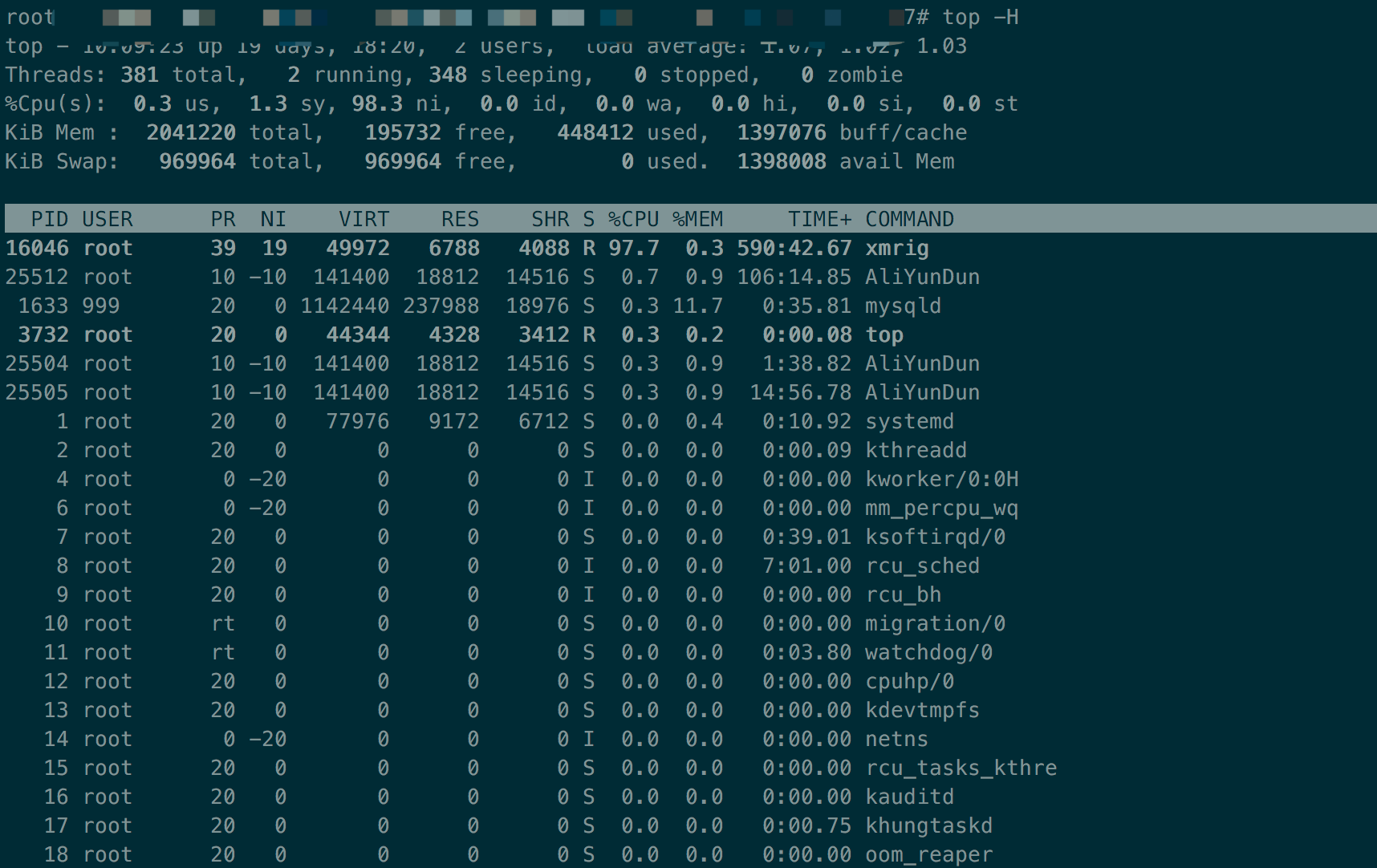Click the %CPU column header
The image size is (1377, 868).
click(x=634, y=218)
